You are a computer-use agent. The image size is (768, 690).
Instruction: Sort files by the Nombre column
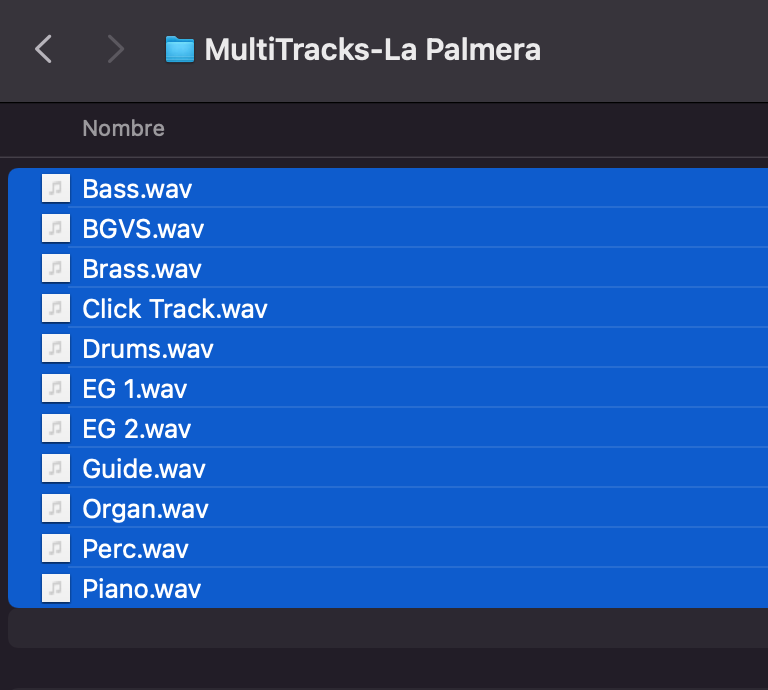(x=123, y=128)
